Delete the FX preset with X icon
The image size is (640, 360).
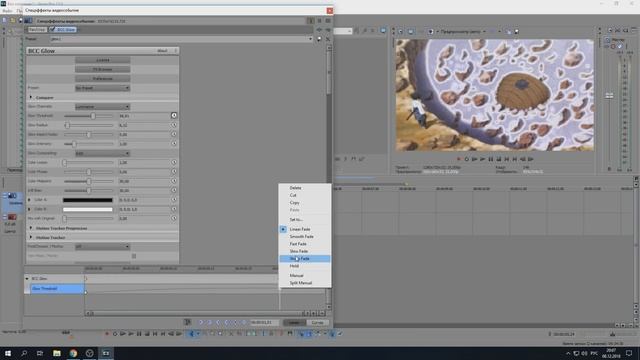point(328,39)
